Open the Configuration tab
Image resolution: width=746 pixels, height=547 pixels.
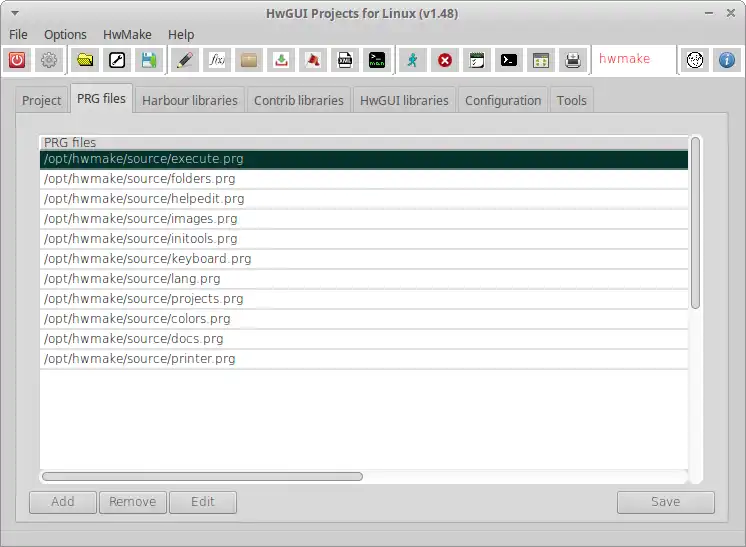[503, 100]
